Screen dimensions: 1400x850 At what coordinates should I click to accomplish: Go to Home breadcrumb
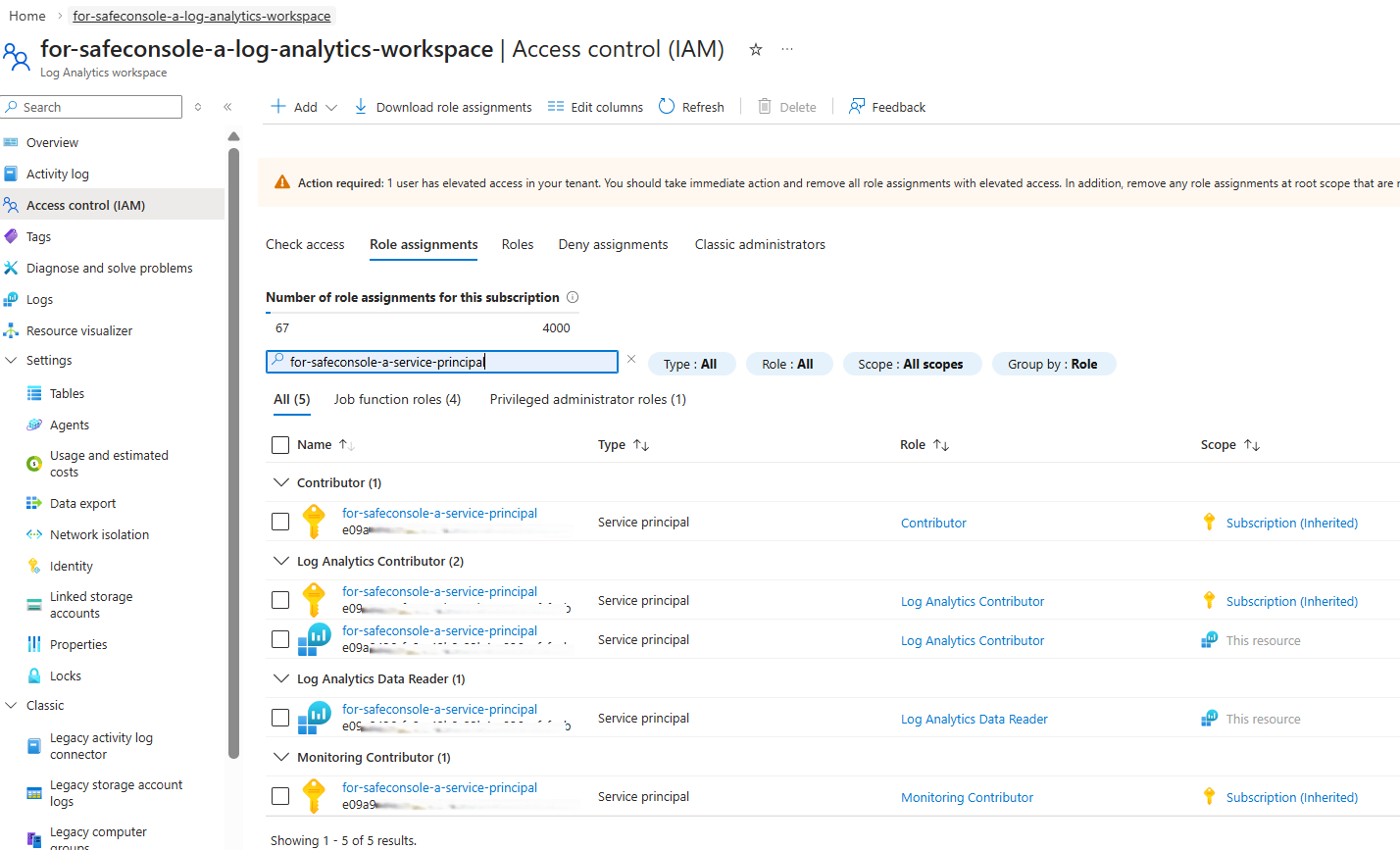click(27, 16)
